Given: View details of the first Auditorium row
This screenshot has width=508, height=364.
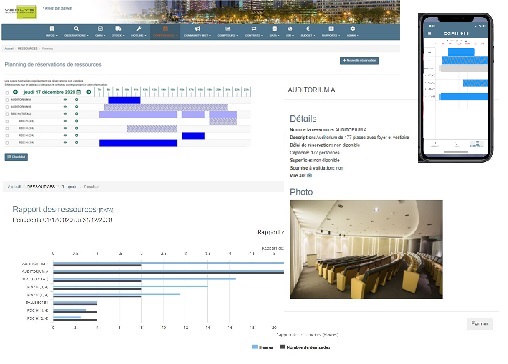Looking at the screenshot, I should pos(65,100).
